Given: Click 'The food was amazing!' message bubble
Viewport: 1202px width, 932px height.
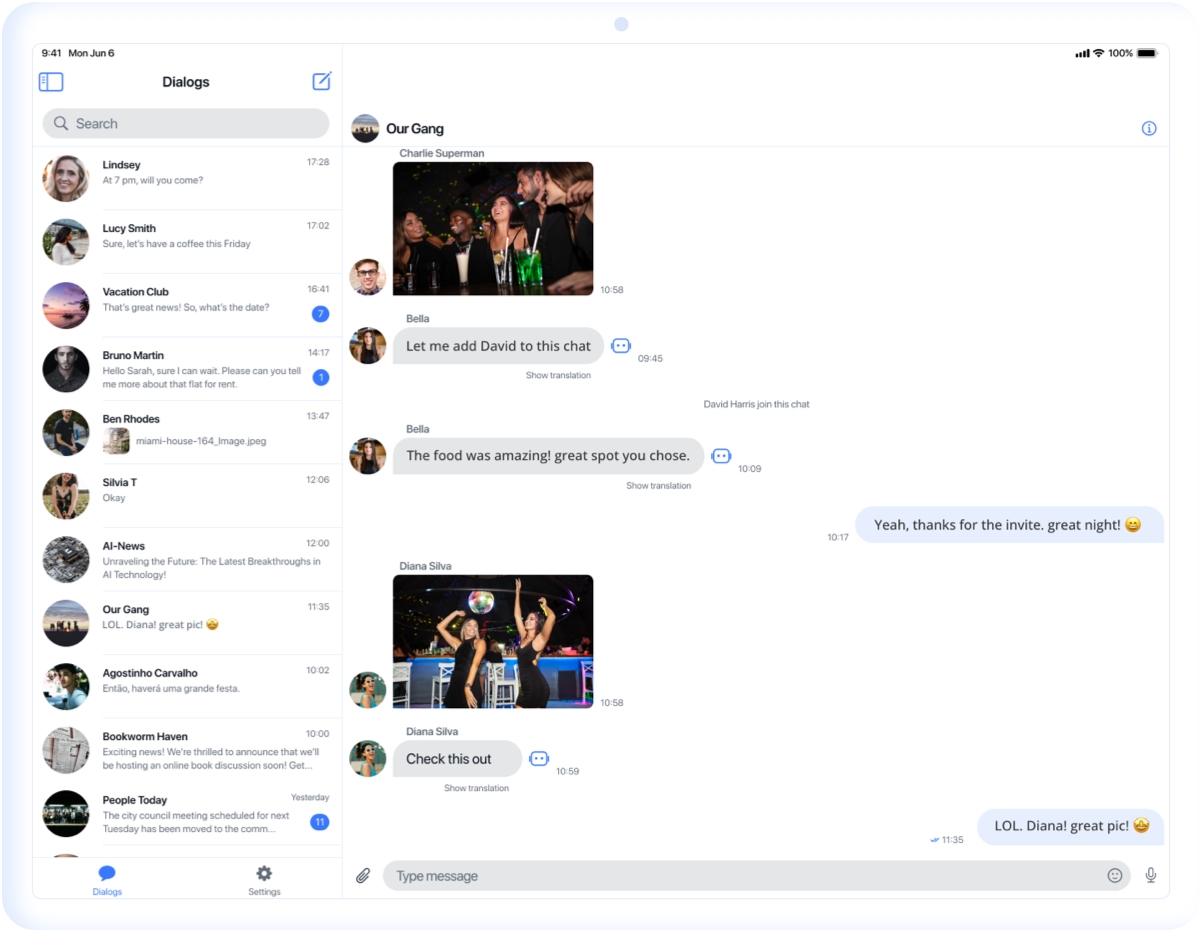Looking at the screenshot, I should 548,456.
